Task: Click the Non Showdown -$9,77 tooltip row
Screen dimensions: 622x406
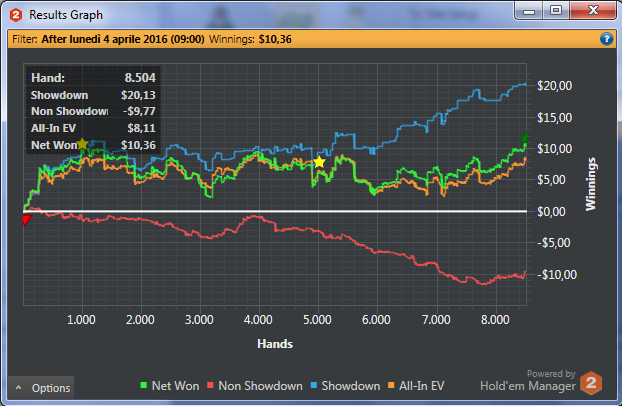Action: tap(93, 111)
